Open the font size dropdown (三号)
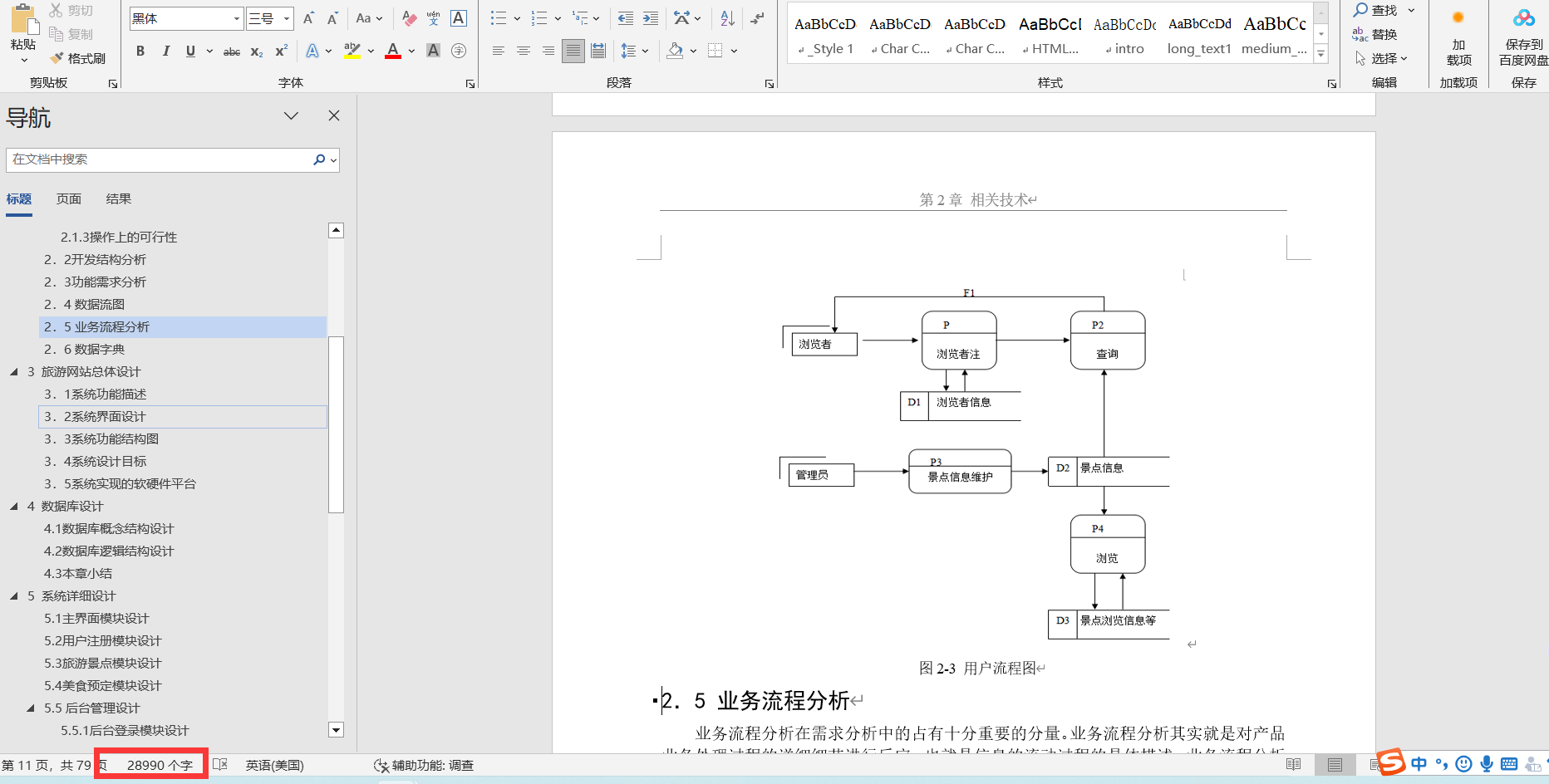 287,18
